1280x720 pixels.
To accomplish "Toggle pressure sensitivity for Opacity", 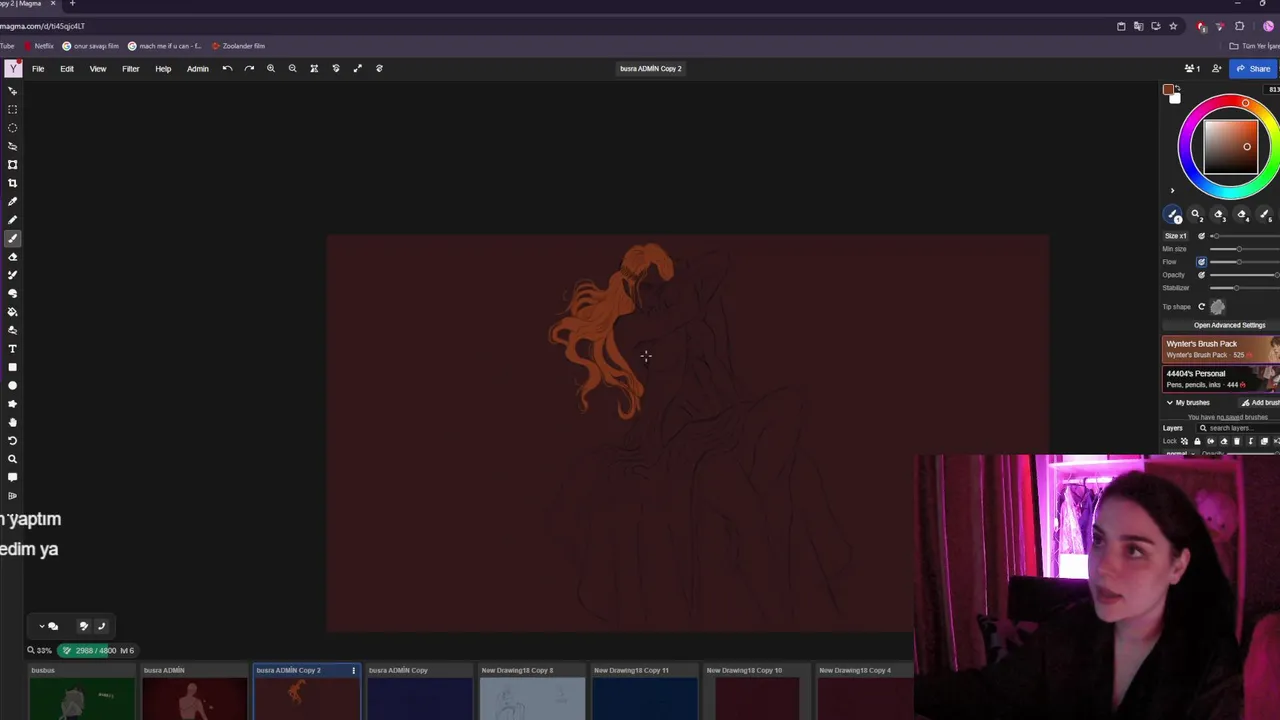I will 1202,275.
